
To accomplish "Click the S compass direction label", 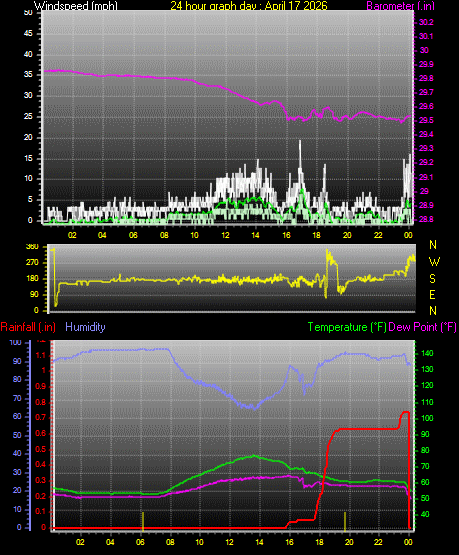I will [432, 279].
